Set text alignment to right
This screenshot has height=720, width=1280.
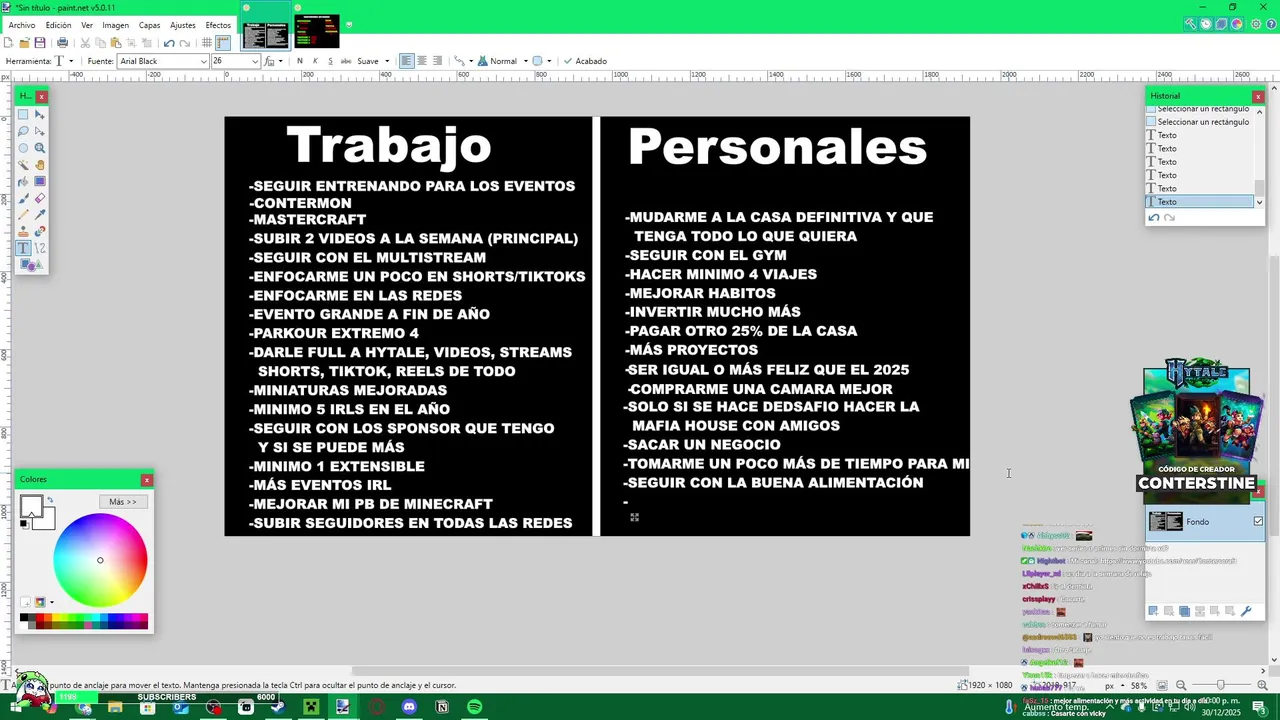437,61
